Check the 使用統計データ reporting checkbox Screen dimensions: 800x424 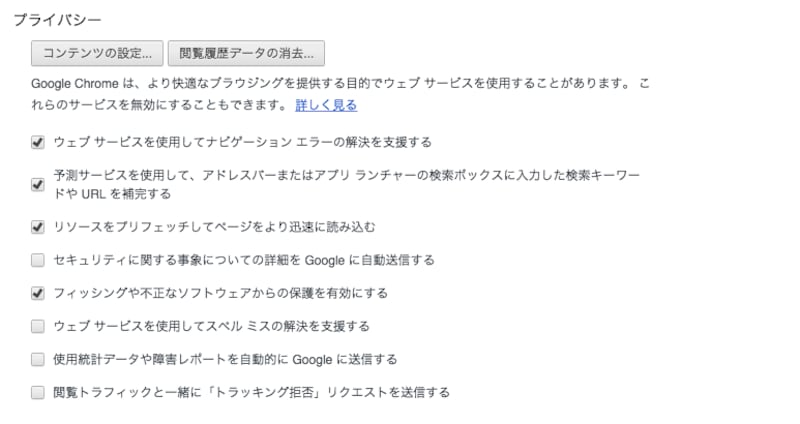pyautogui.click(x=38, y=359)
